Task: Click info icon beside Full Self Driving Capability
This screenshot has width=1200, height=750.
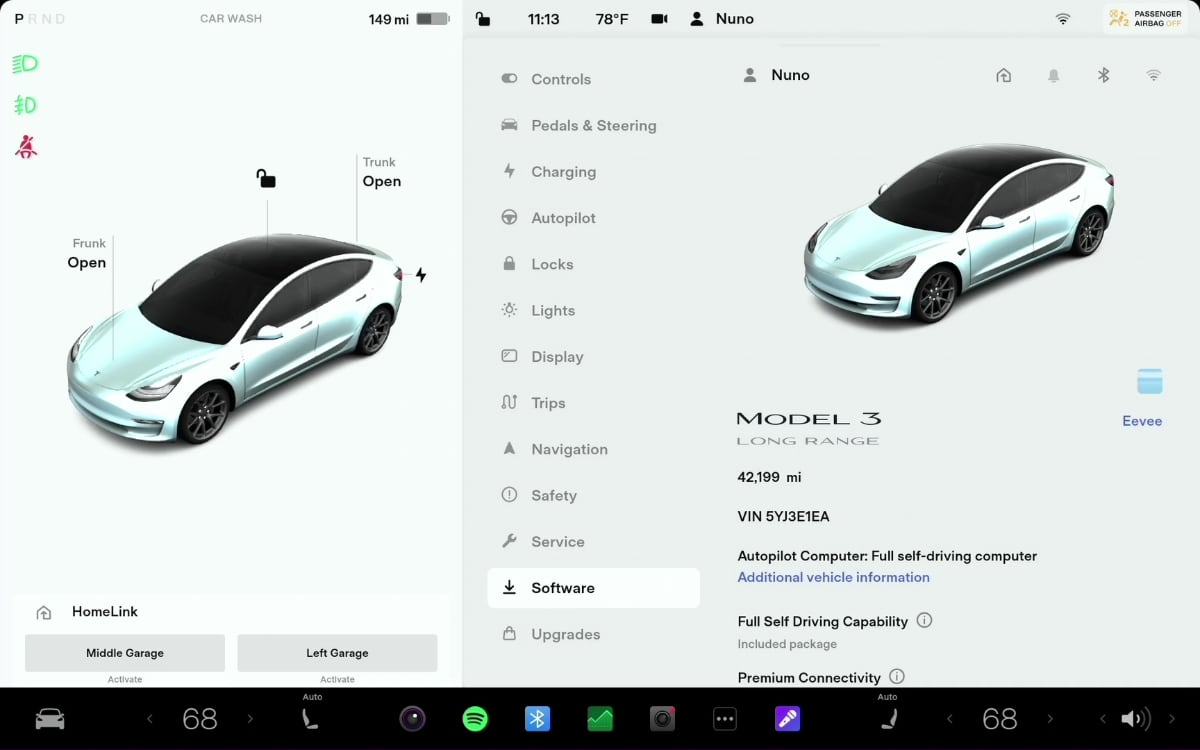Action: 924,620
